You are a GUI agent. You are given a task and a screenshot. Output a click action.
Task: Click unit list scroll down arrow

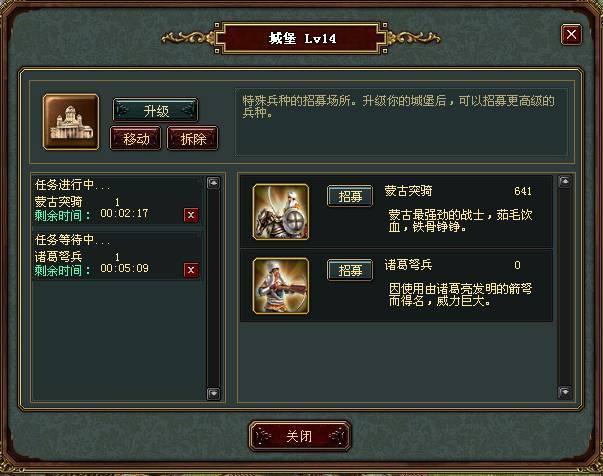point(565,392)
